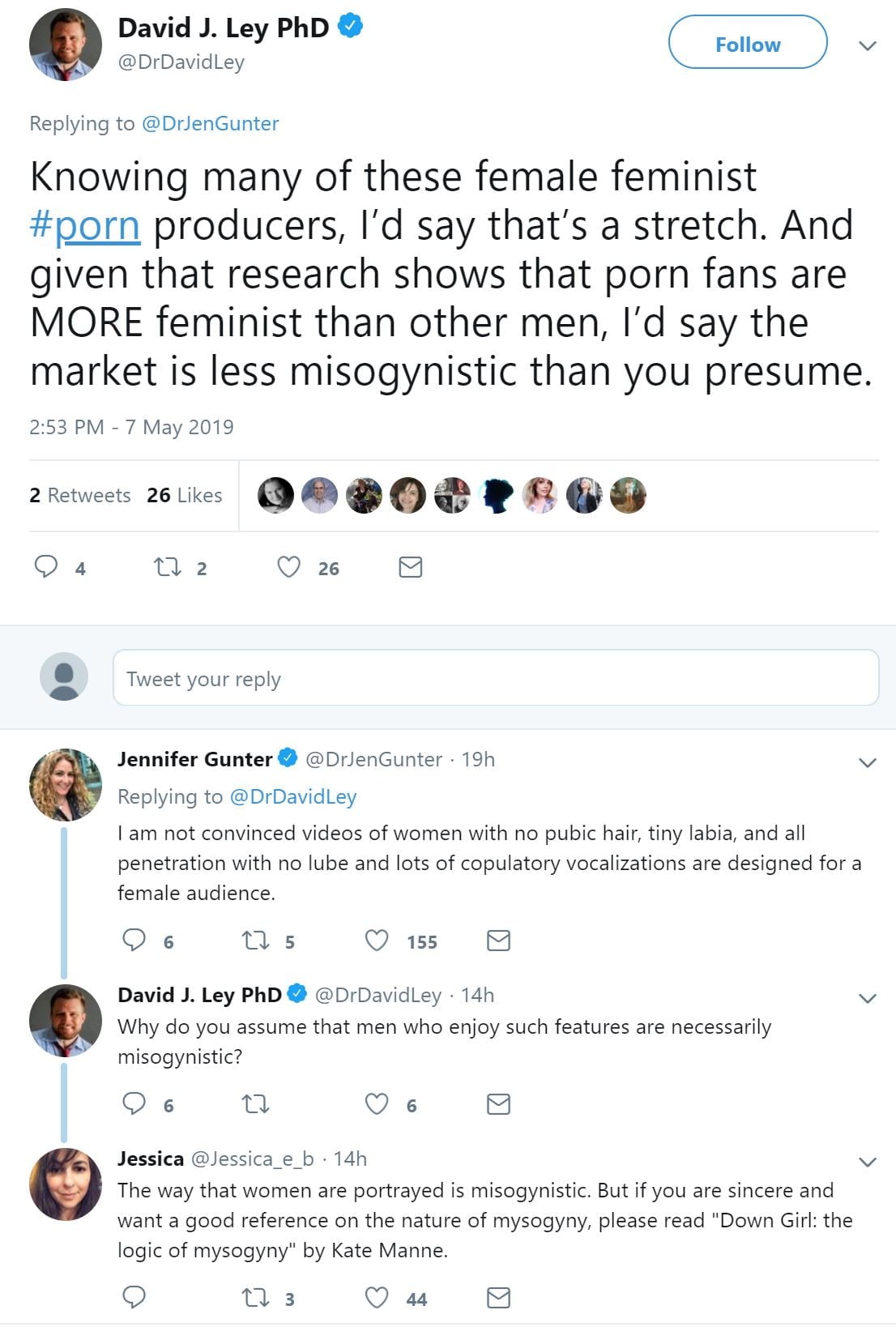
Task: Expand options menu on Jennifer Gunter's reply
Action: [x=868, y=762]
